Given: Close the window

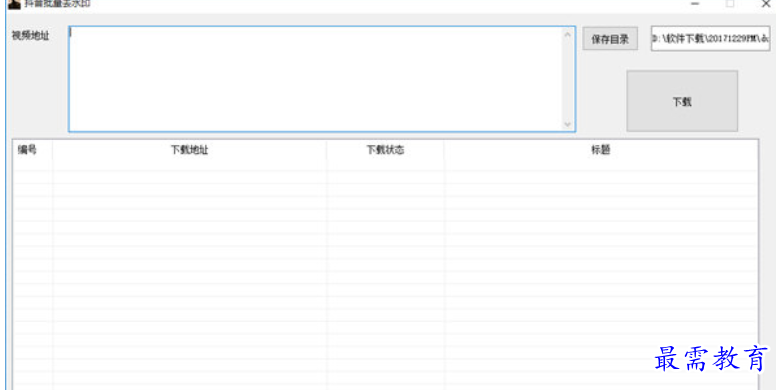Looking at the screenshot, I should pos(766,4).
